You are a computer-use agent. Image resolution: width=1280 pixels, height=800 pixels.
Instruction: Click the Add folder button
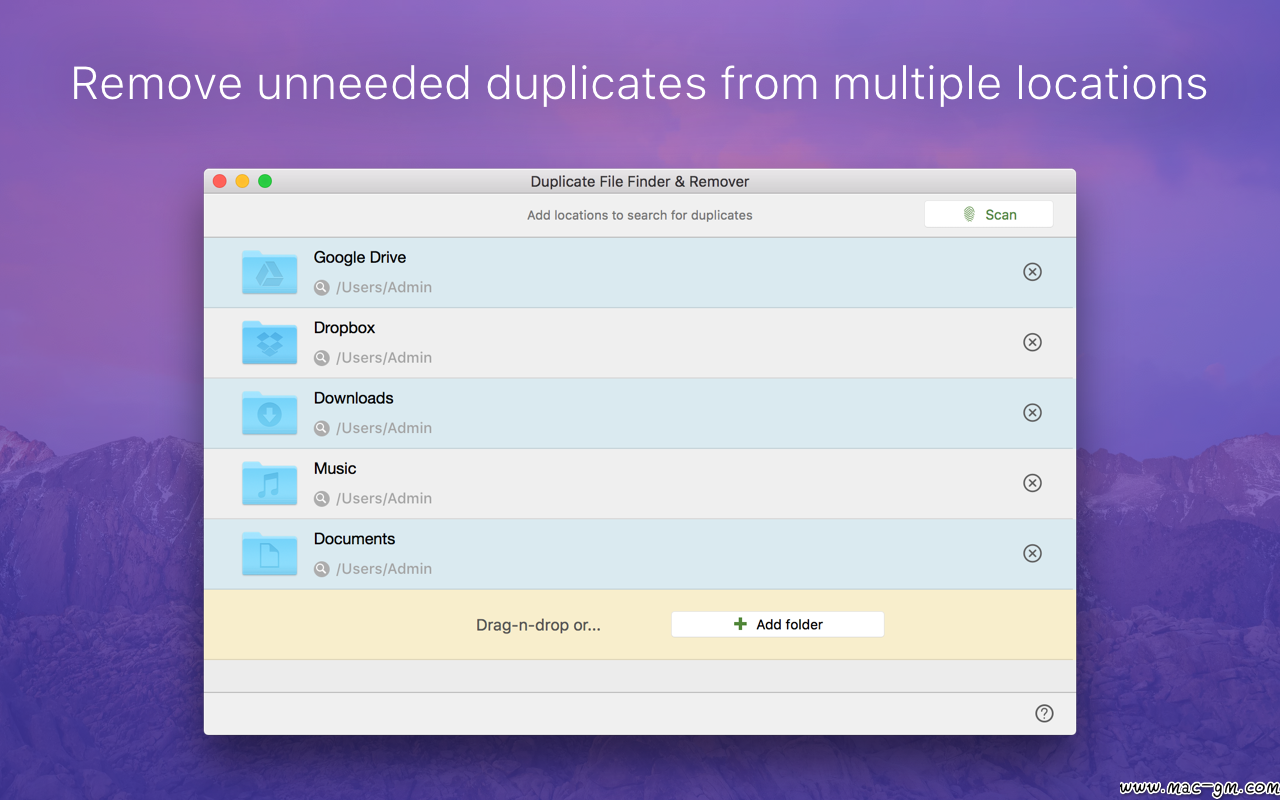point(777,624)
